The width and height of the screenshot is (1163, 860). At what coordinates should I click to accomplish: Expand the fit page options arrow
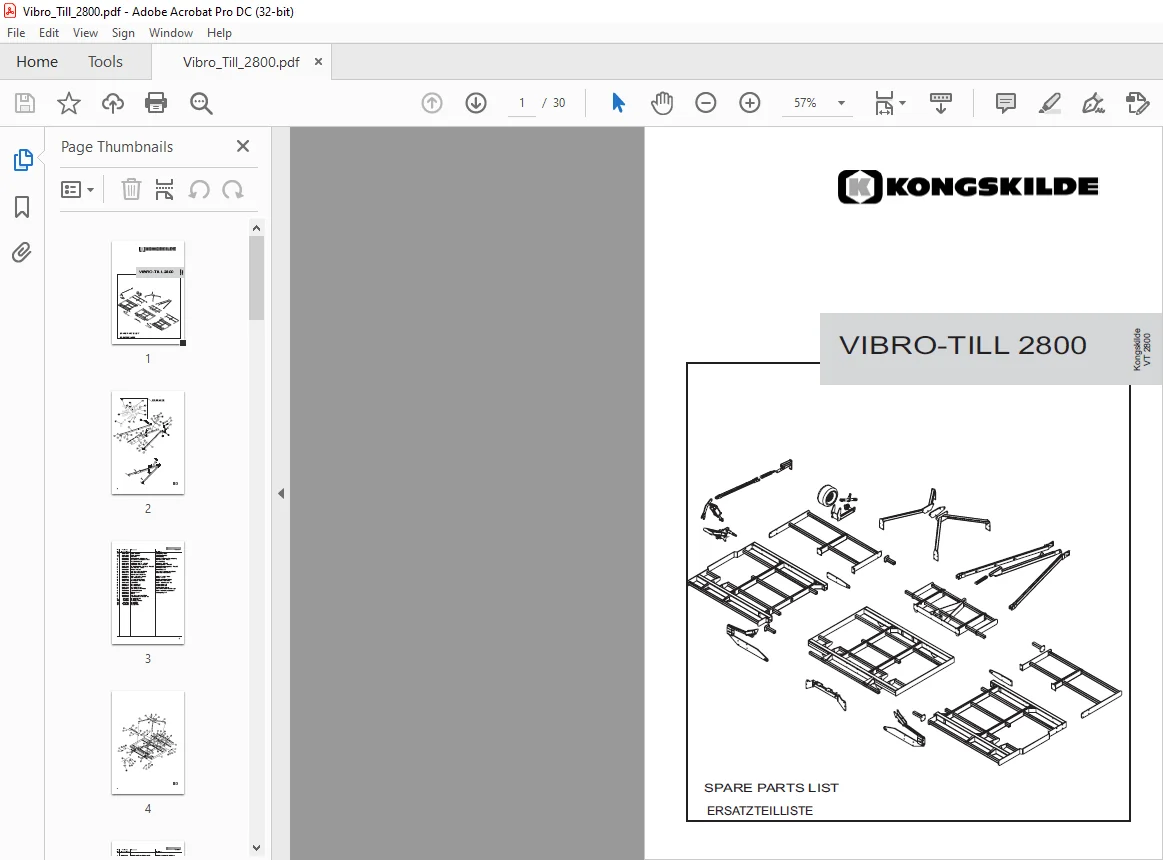pos(903,103)
